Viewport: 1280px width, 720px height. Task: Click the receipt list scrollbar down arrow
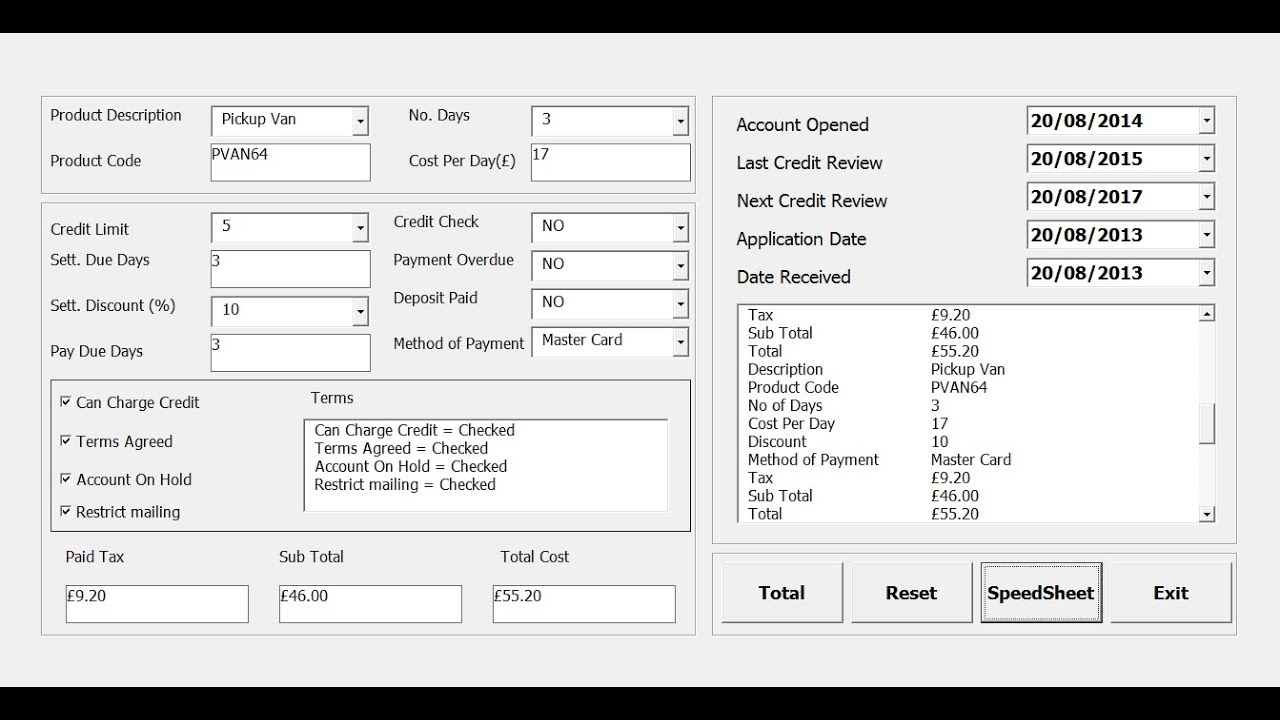coord(1207,514)
